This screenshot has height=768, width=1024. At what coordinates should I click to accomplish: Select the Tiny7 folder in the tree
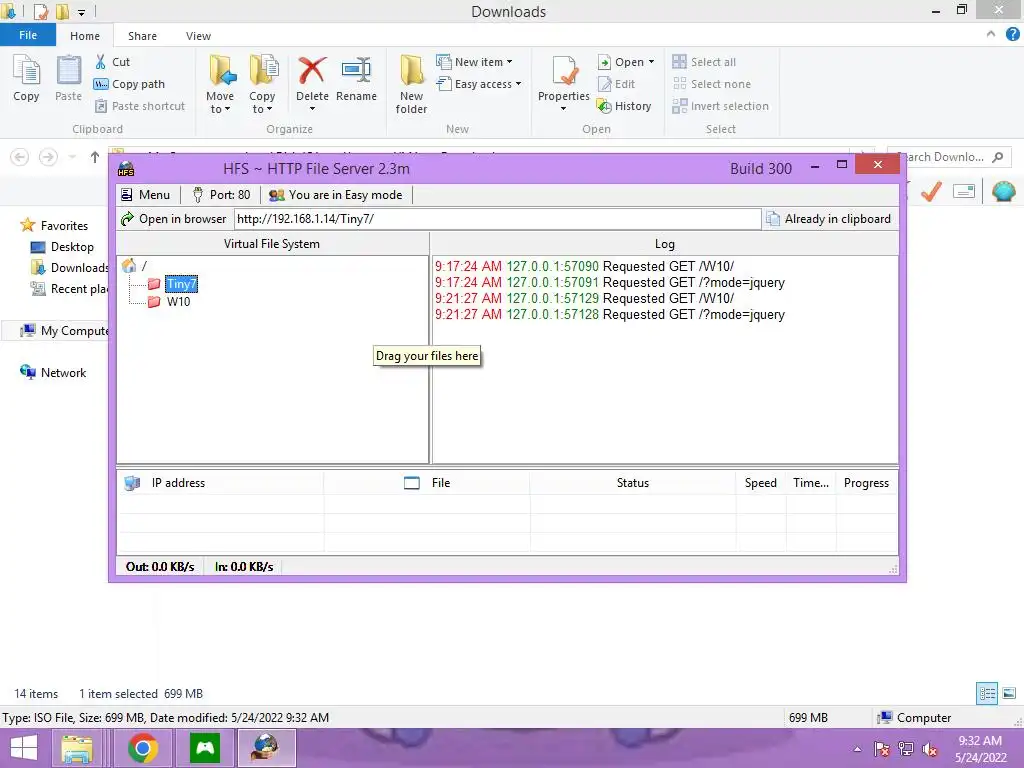click(181, 284)
